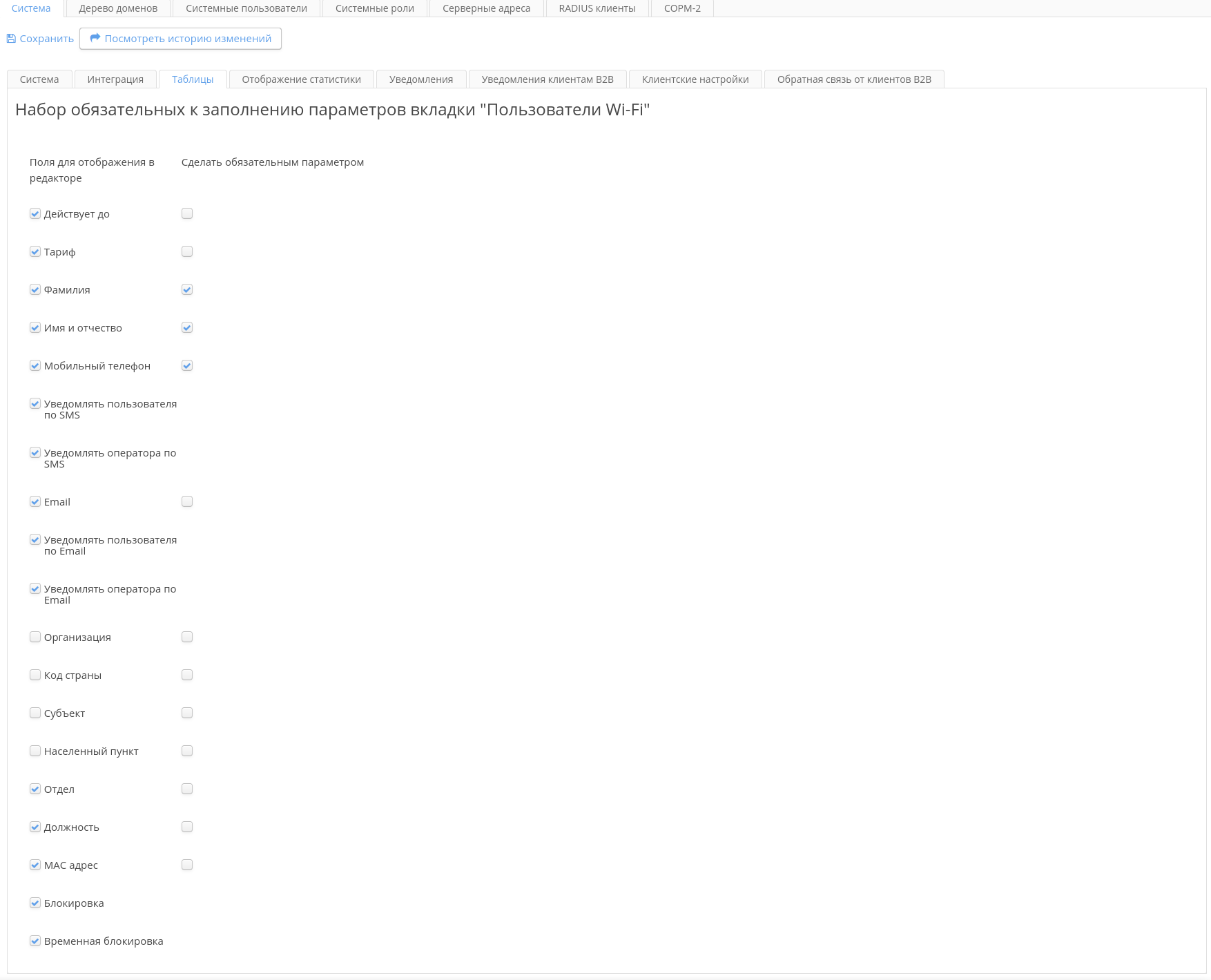Toggle Уведомлять пользователя по Email checkbox
This screenshot has width=1211, height=980.
(x=35, y=540)
